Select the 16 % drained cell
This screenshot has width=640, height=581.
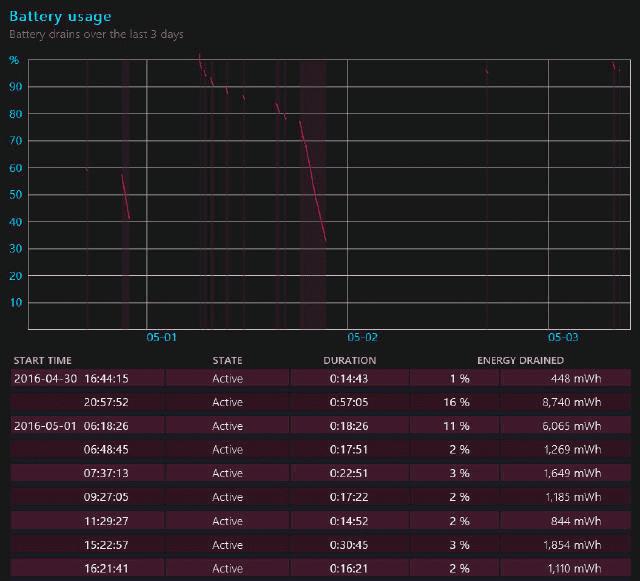point(456,402)
